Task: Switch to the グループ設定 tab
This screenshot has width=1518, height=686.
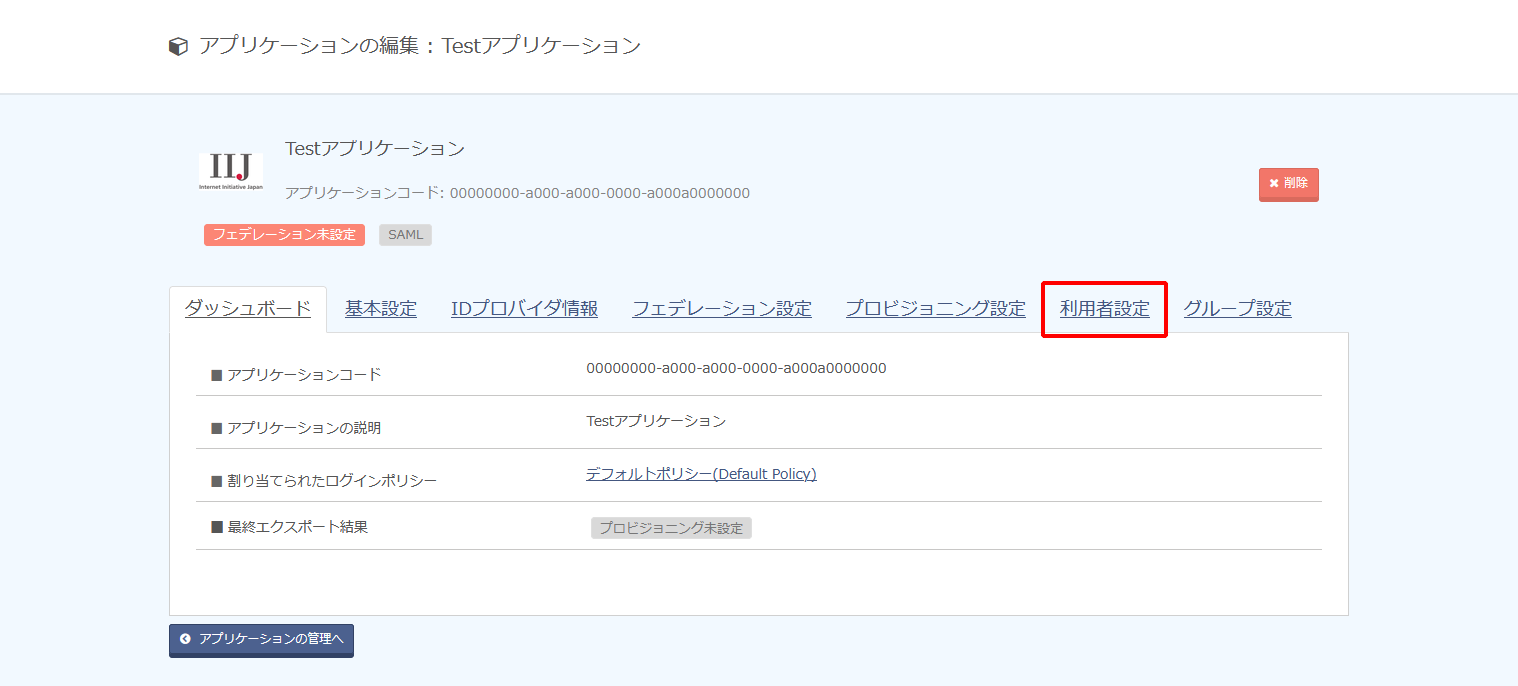Action: point(1238,309)
